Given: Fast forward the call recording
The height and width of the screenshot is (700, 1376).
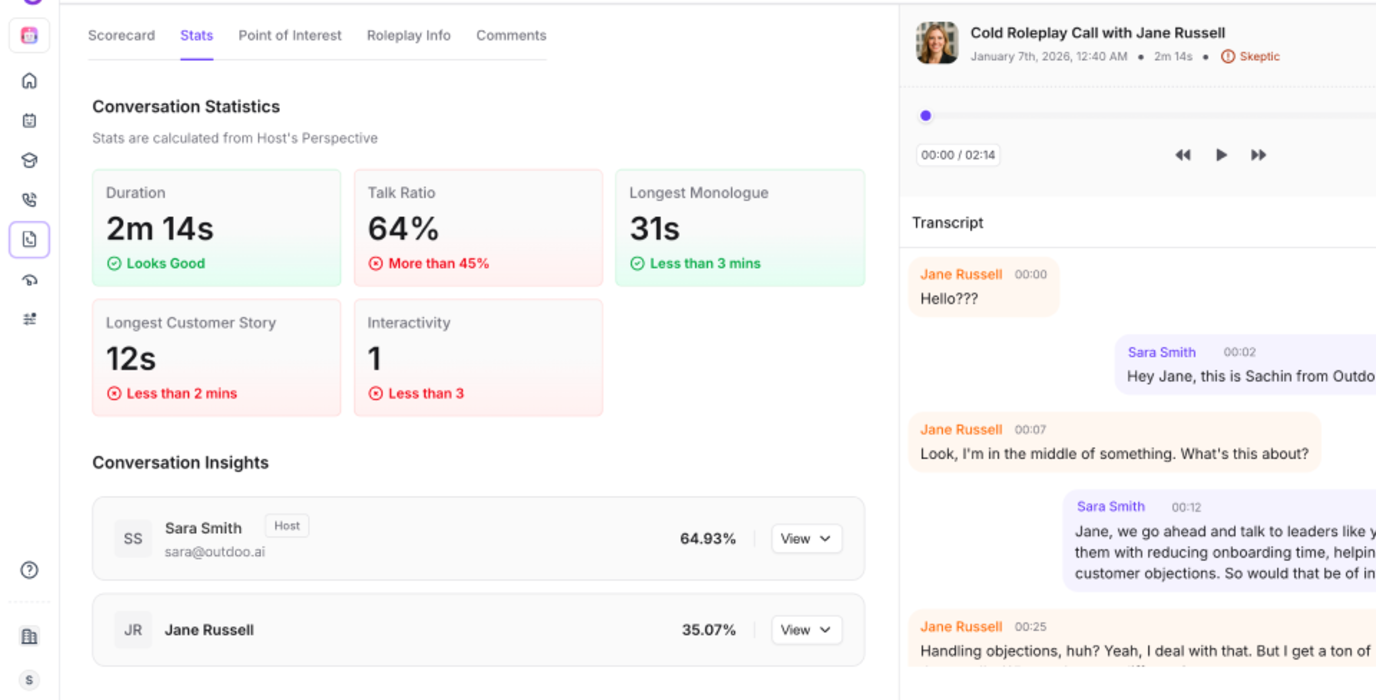Looking at the screenshot, I should (x=1259, y=155).
